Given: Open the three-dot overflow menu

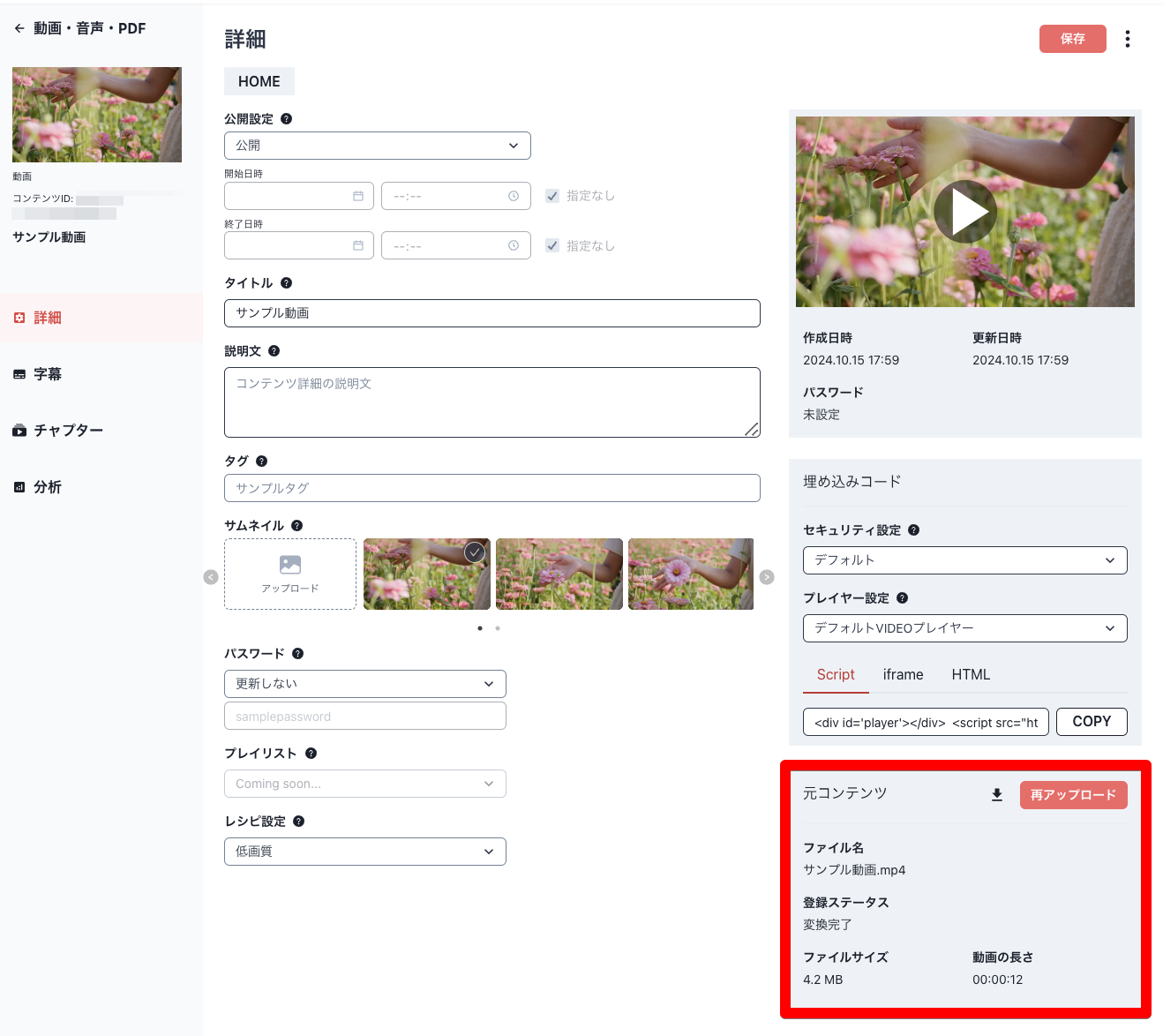Looking at the screenshot, I should pos(1128,38).
